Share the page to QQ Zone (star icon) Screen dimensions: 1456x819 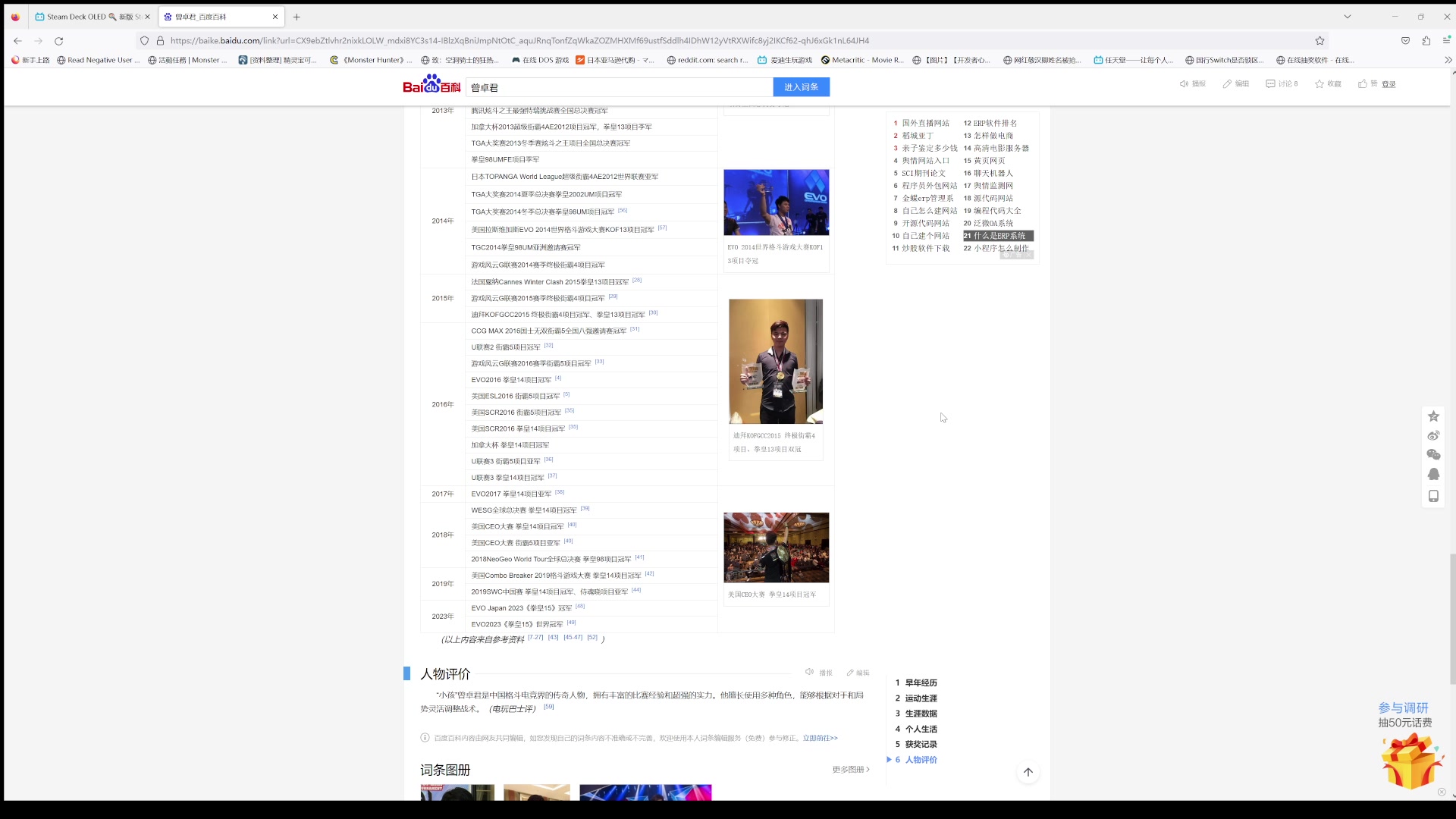tap(1433, 416)
